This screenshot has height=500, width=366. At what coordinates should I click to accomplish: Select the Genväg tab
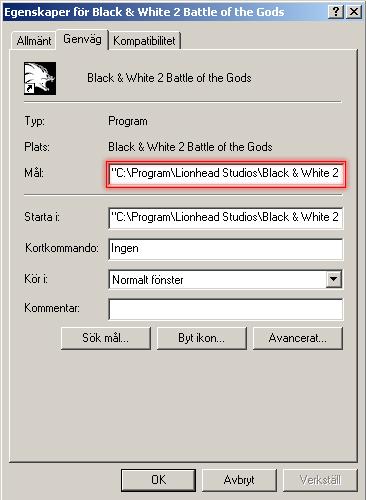82,39
